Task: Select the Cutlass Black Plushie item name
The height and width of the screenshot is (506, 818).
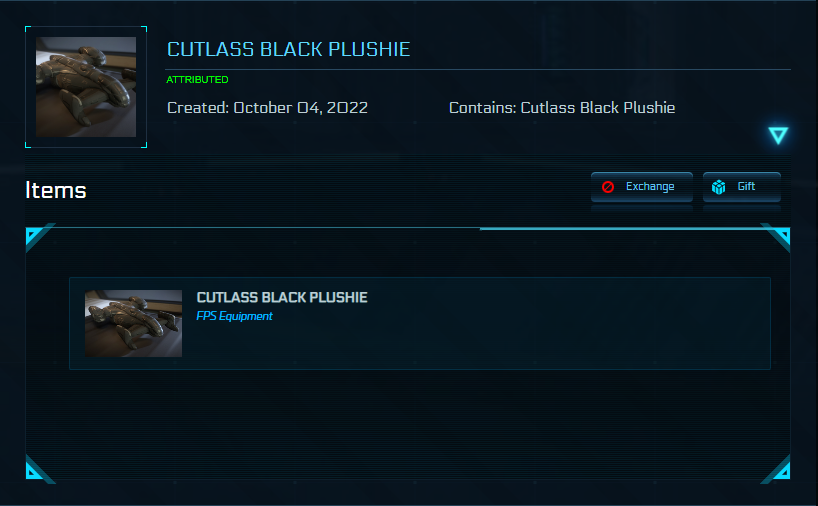Action: (282, 297)
